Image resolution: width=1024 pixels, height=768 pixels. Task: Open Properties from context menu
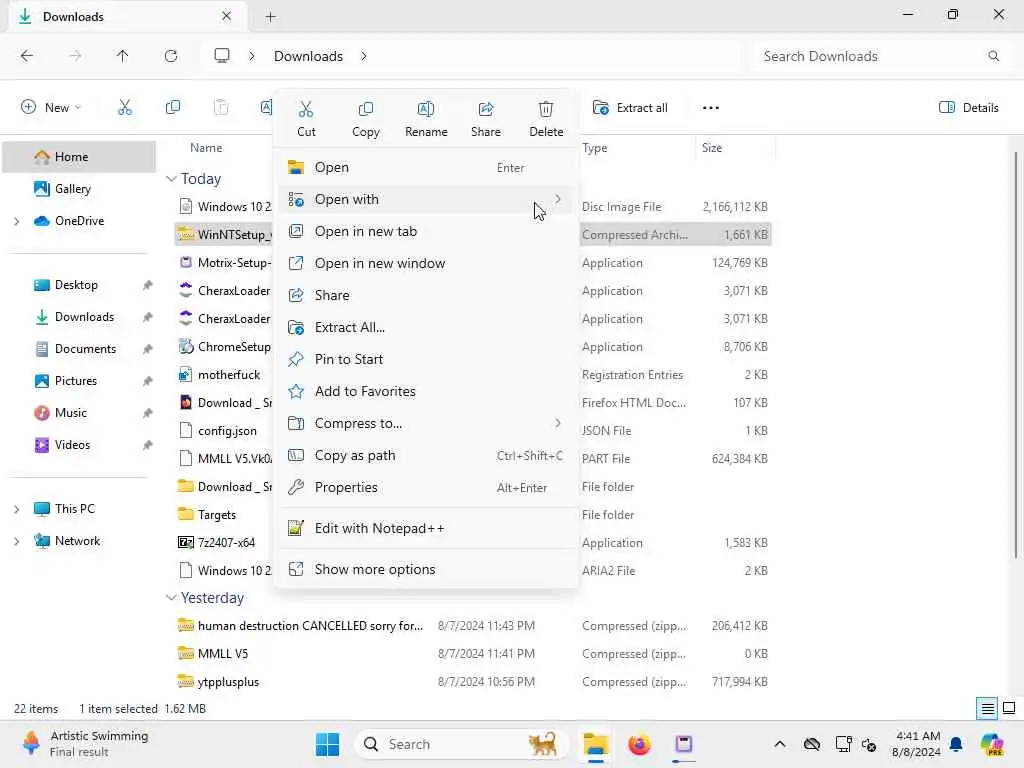(428, 487)
